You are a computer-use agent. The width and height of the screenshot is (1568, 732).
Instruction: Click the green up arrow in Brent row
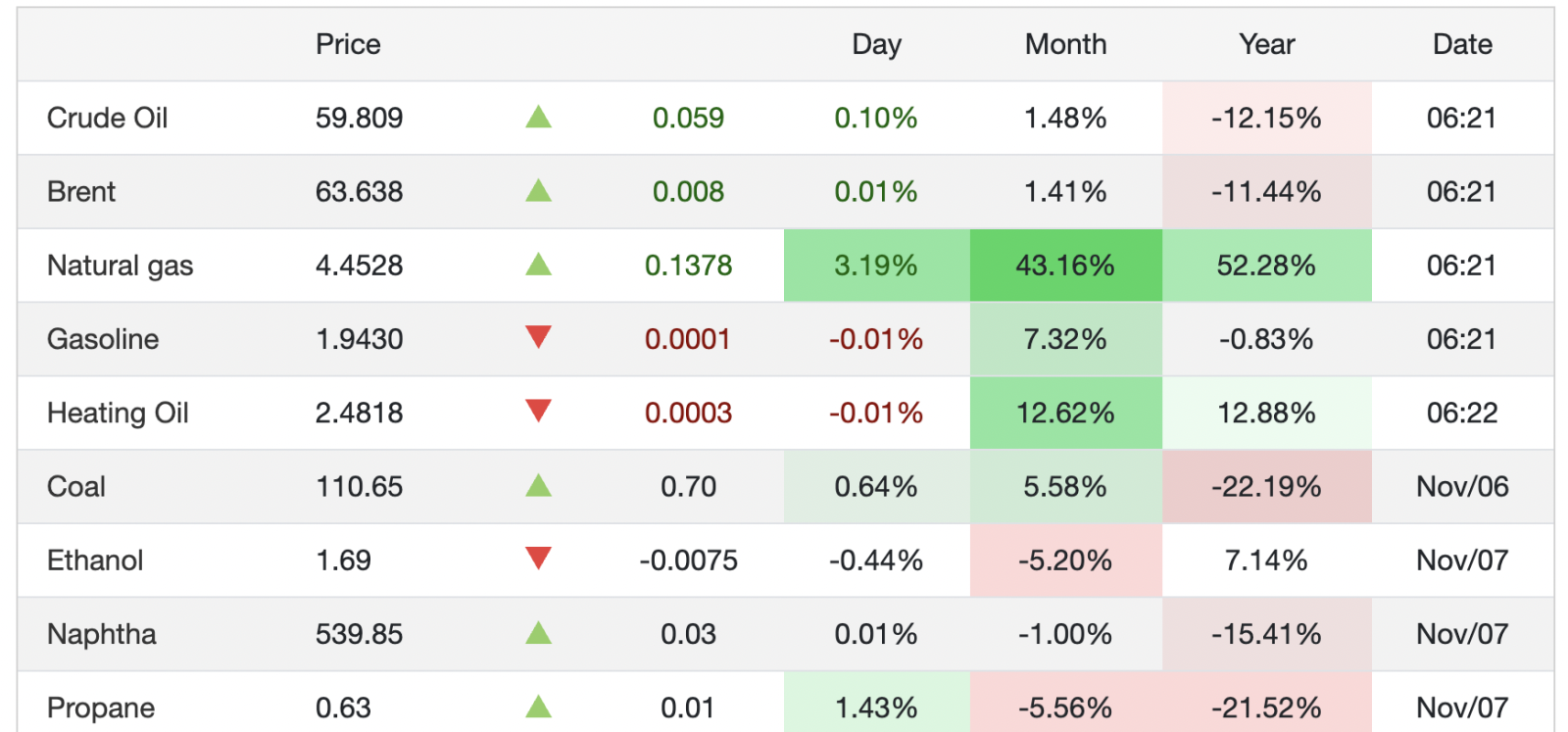tap(538, 191)
